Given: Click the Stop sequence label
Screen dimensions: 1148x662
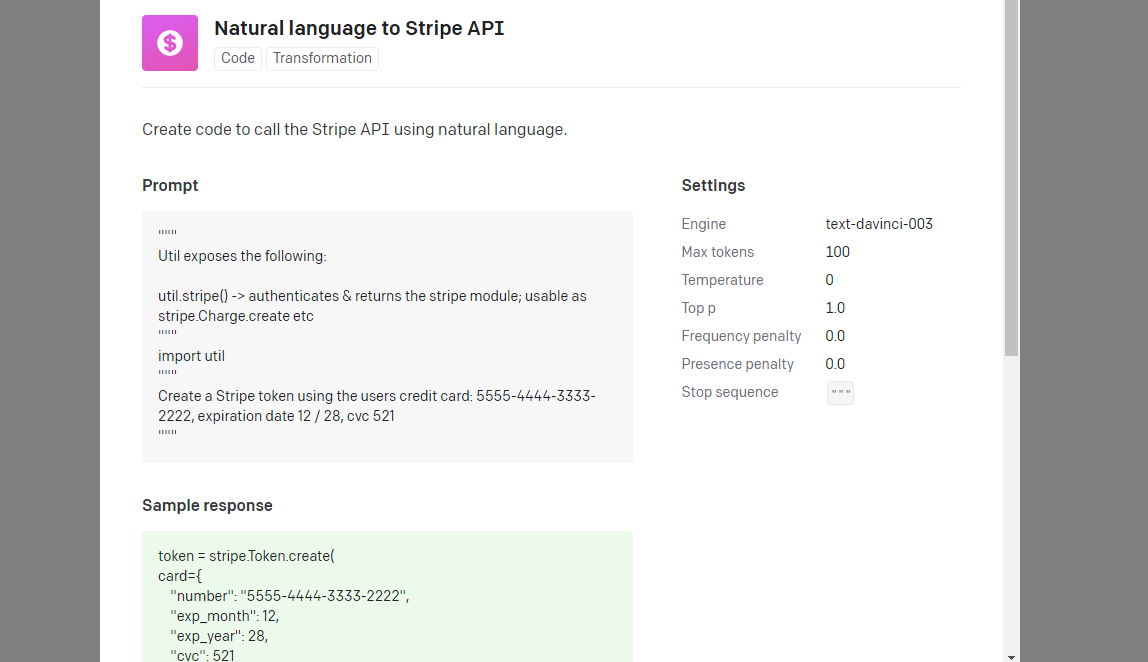Looking at the screenshot, I should click(730, 392).
